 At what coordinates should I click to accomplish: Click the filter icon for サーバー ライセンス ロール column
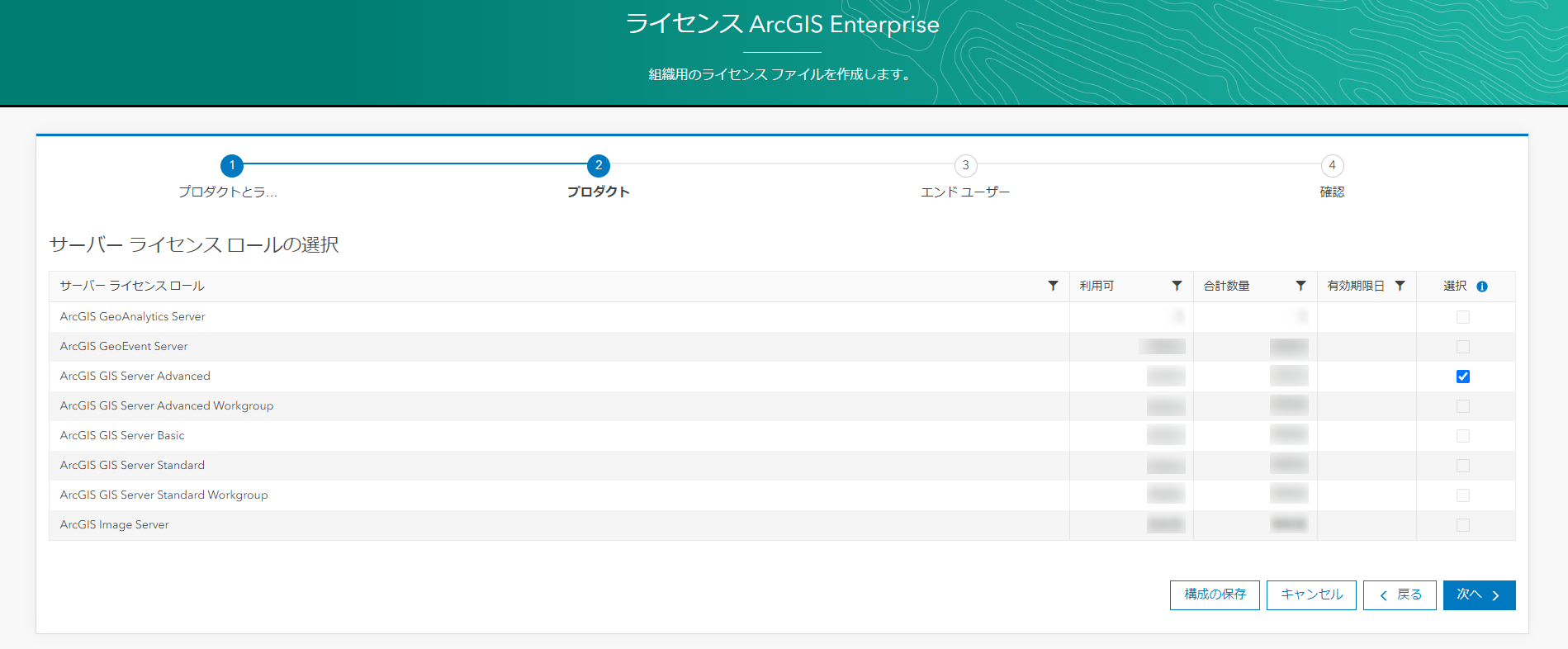(x=1053, y=286)
